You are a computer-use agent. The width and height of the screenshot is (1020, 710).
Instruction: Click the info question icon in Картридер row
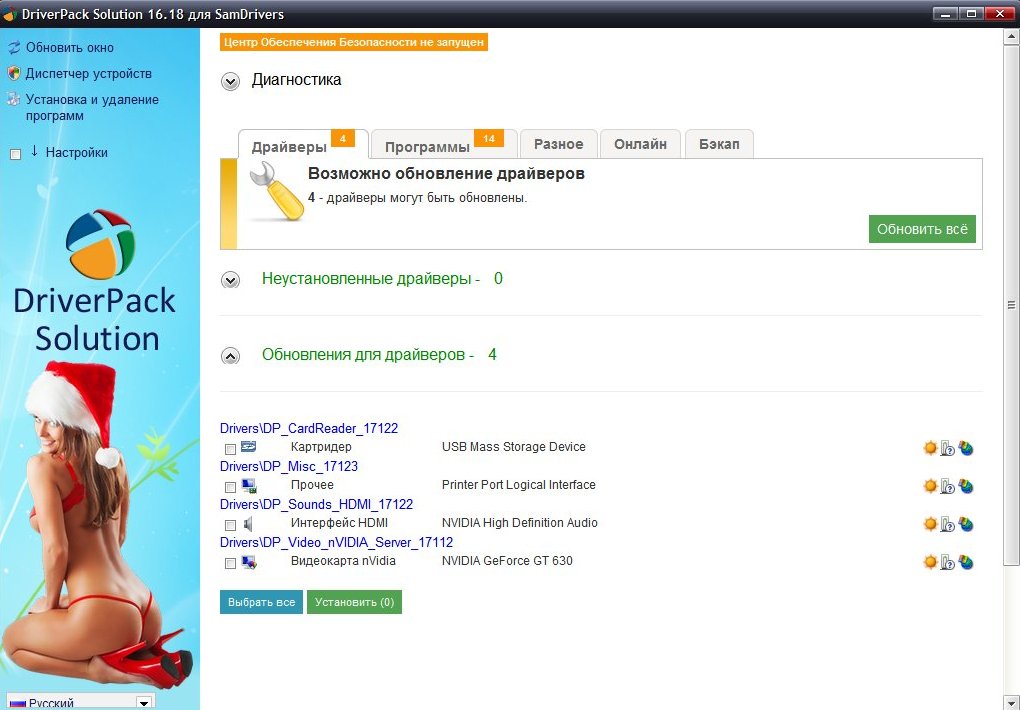tap(948, 448)
